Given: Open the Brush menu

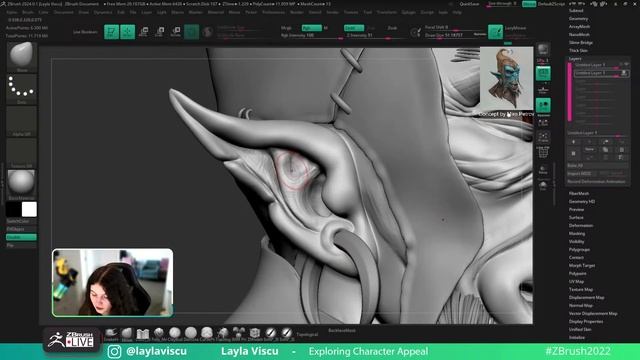Looking at the screenshot, I should pos(28,12).
